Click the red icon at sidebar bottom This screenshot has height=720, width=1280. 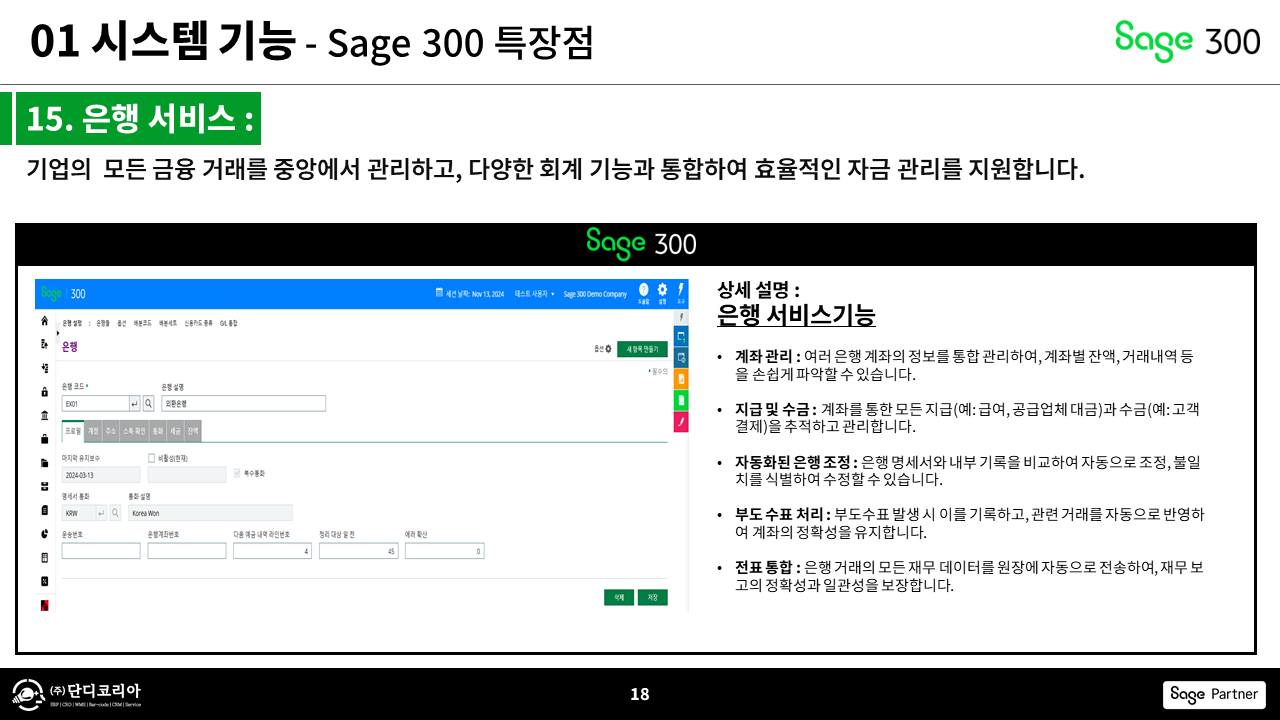(x=44, y=605)
